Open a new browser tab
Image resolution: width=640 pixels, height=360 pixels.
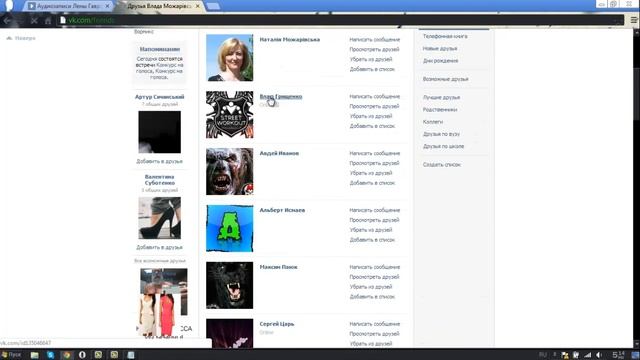(x=213, y=6)
